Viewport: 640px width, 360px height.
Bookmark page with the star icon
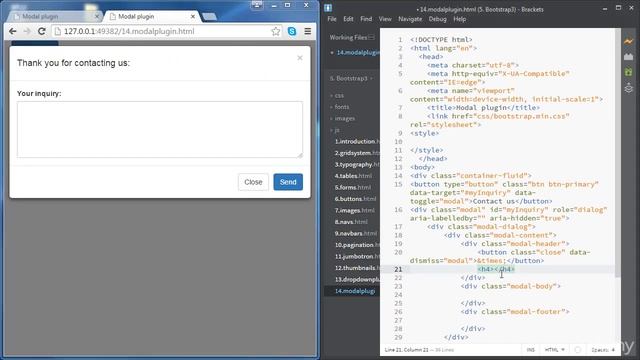tap(276, 31)
